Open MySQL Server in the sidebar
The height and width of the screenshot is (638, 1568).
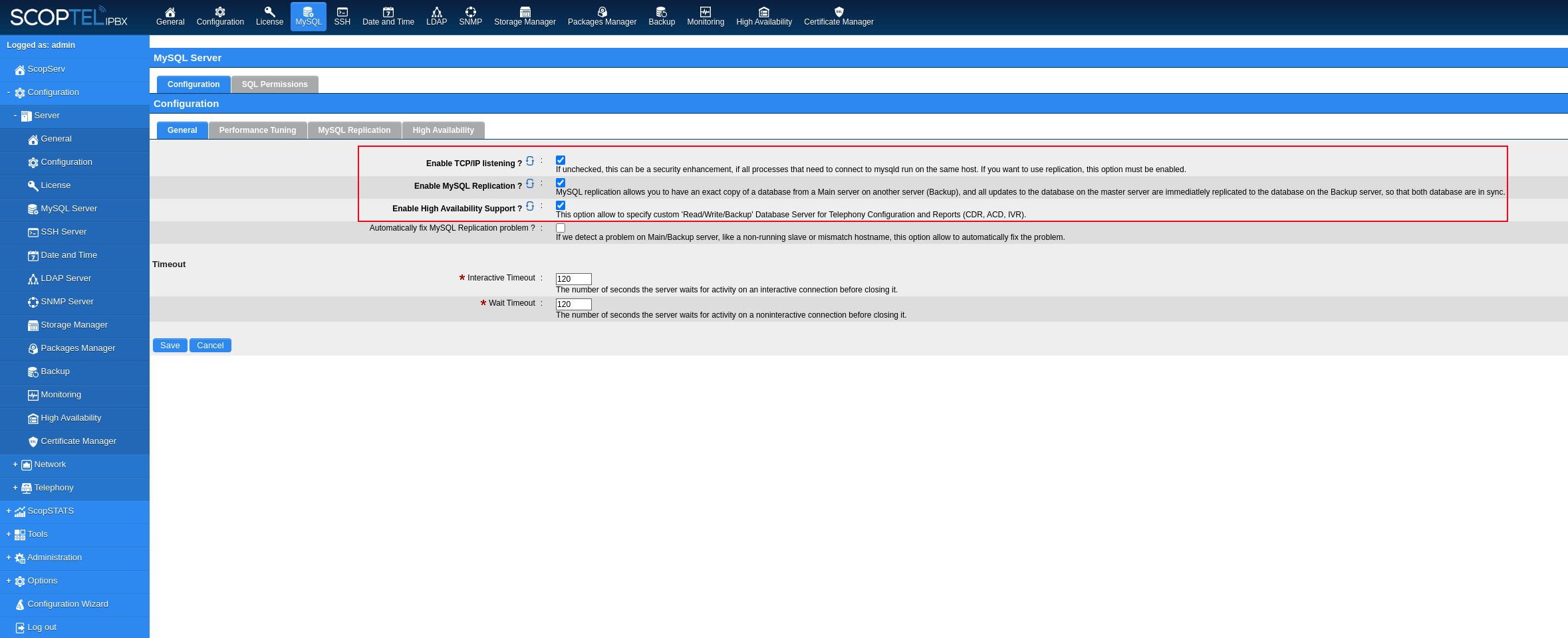74,209
